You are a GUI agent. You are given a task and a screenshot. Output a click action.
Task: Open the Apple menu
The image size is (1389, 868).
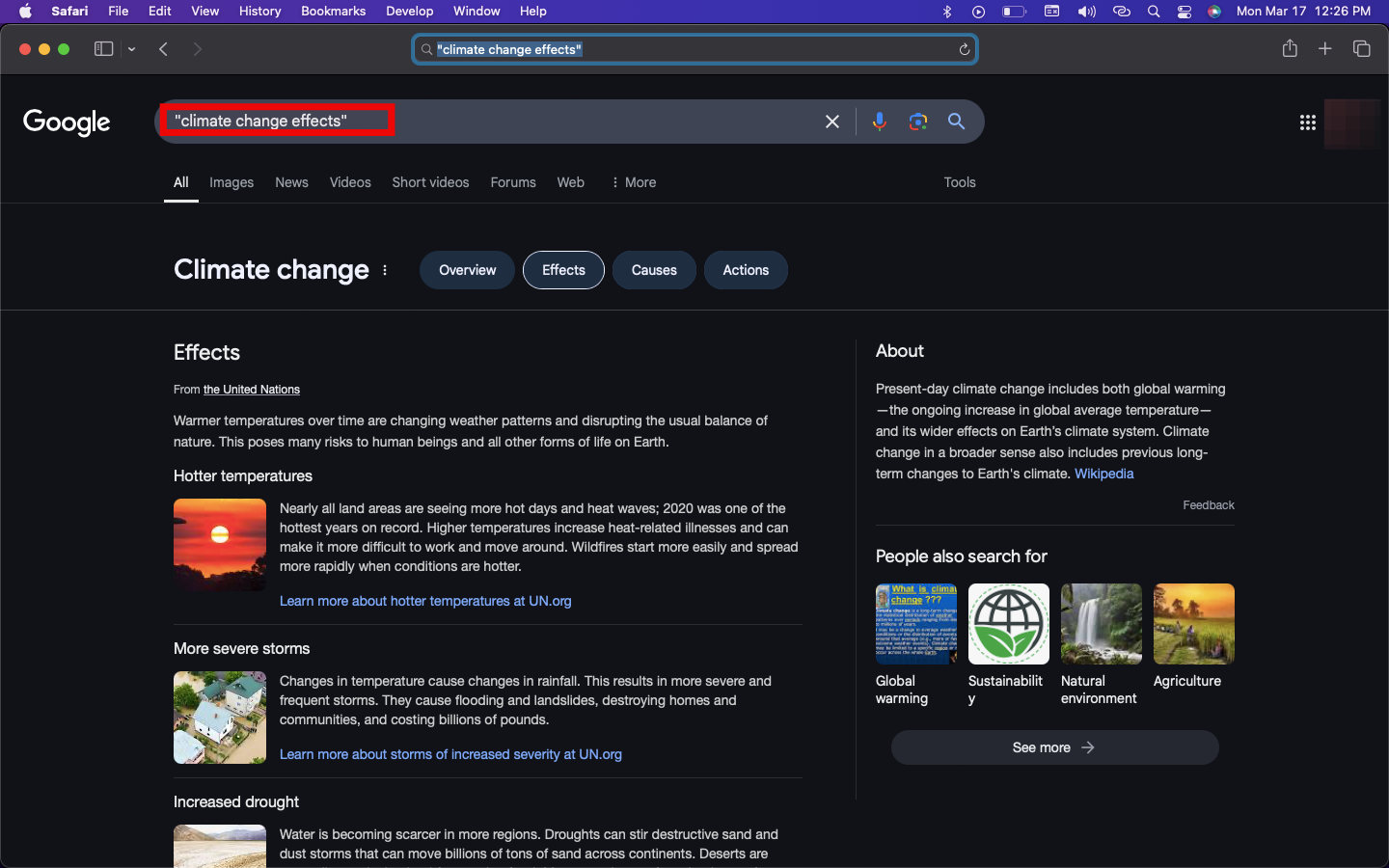(x=26, y=12)
